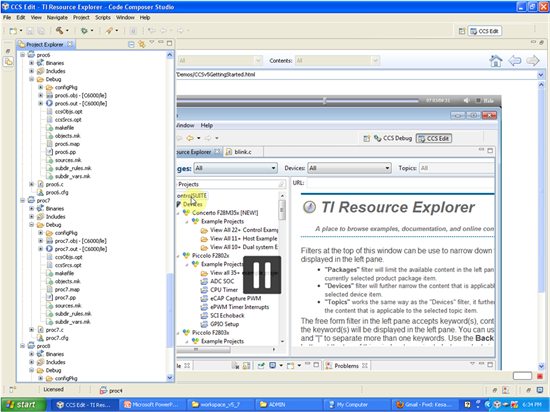Screen dimensions: 550x412
Task: Minimize the Project Explorer view
Action: coord(161,42)
